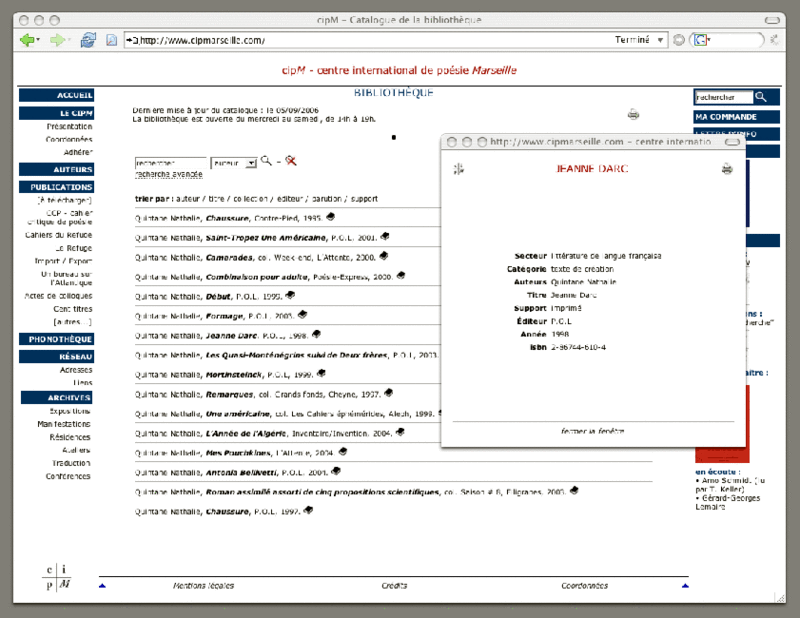Click book icon beside Saint-Tropez Une Américaine

[385, 236]
